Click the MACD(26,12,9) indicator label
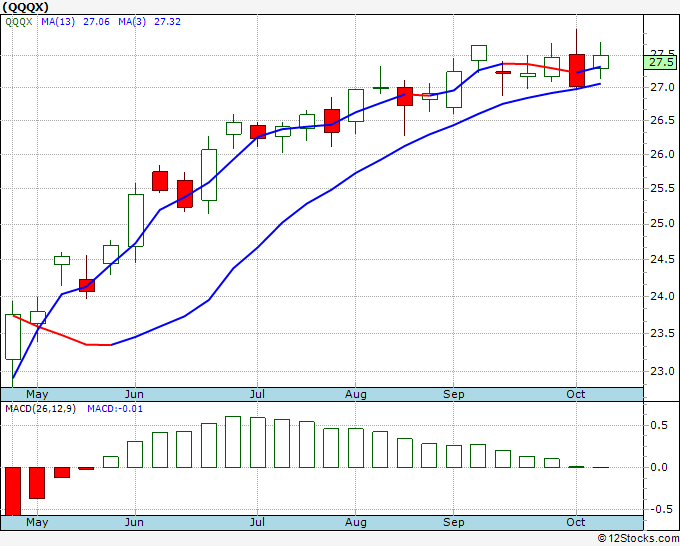Image resolution: width=680 pixels, height=546 pixels. (x=40, y=409)
